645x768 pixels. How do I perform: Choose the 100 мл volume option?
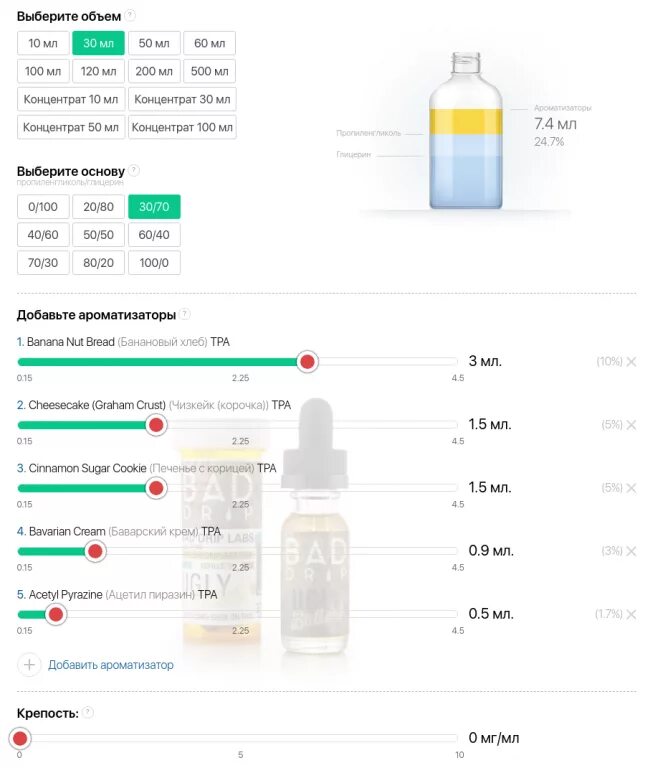click(43, 72)
